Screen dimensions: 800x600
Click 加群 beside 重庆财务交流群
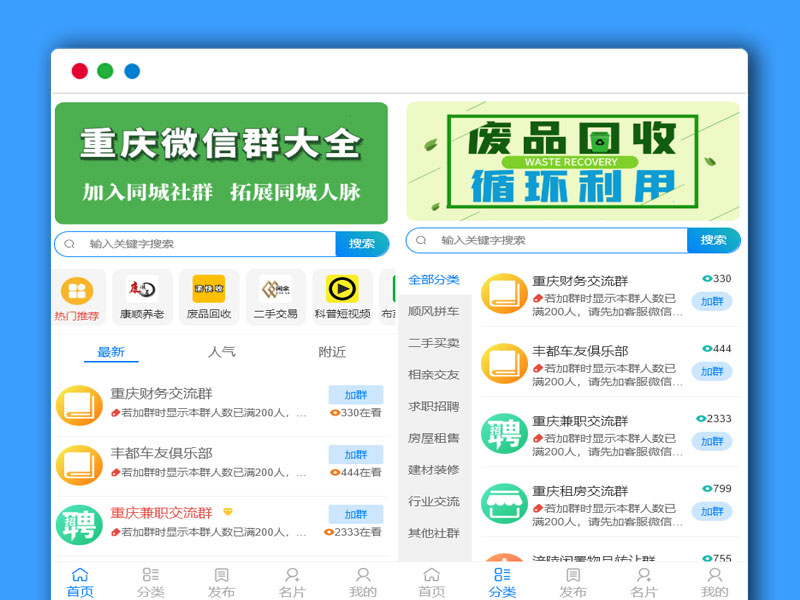point(356,396)
